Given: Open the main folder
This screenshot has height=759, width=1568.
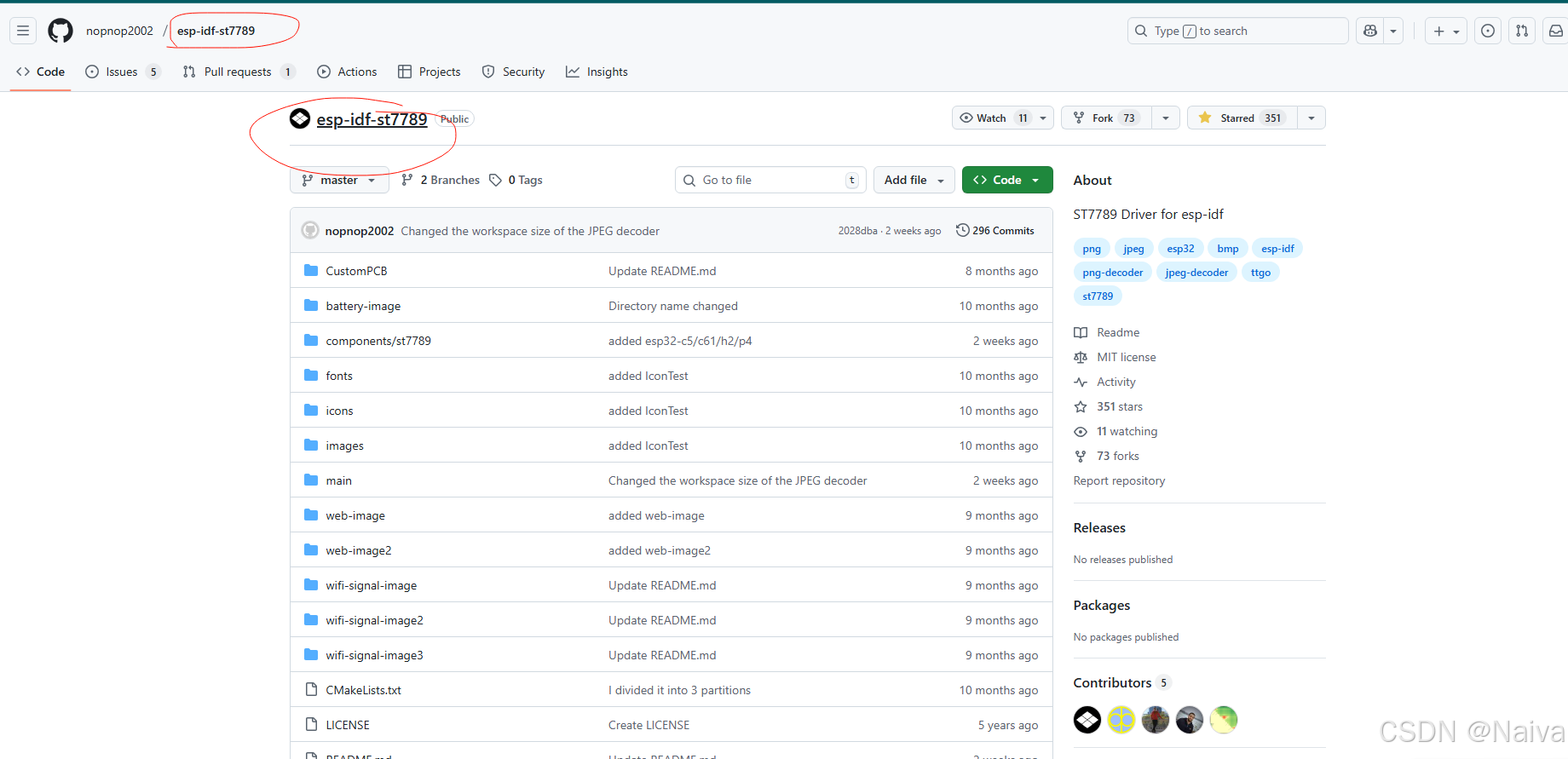Looking at the screenshot, I should click(x=338, y=480).
